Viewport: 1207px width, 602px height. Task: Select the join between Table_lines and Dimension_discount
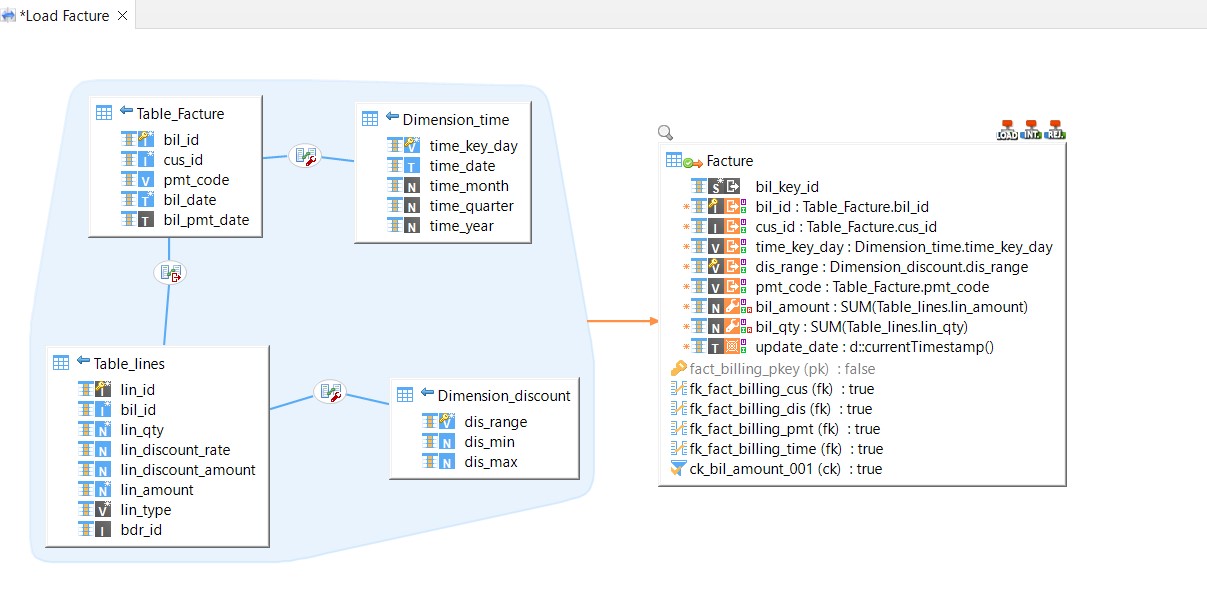tap(329, 392)
